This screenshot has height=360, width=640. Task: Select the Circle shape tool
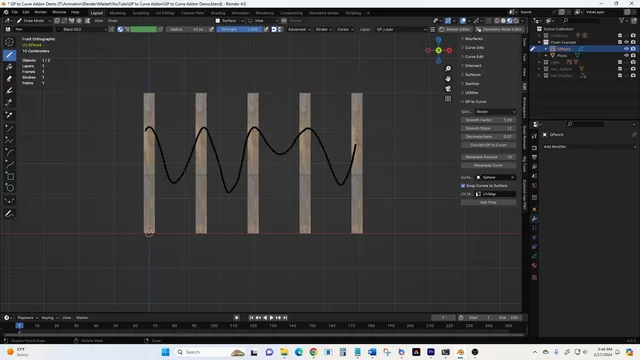pos(9,188)
